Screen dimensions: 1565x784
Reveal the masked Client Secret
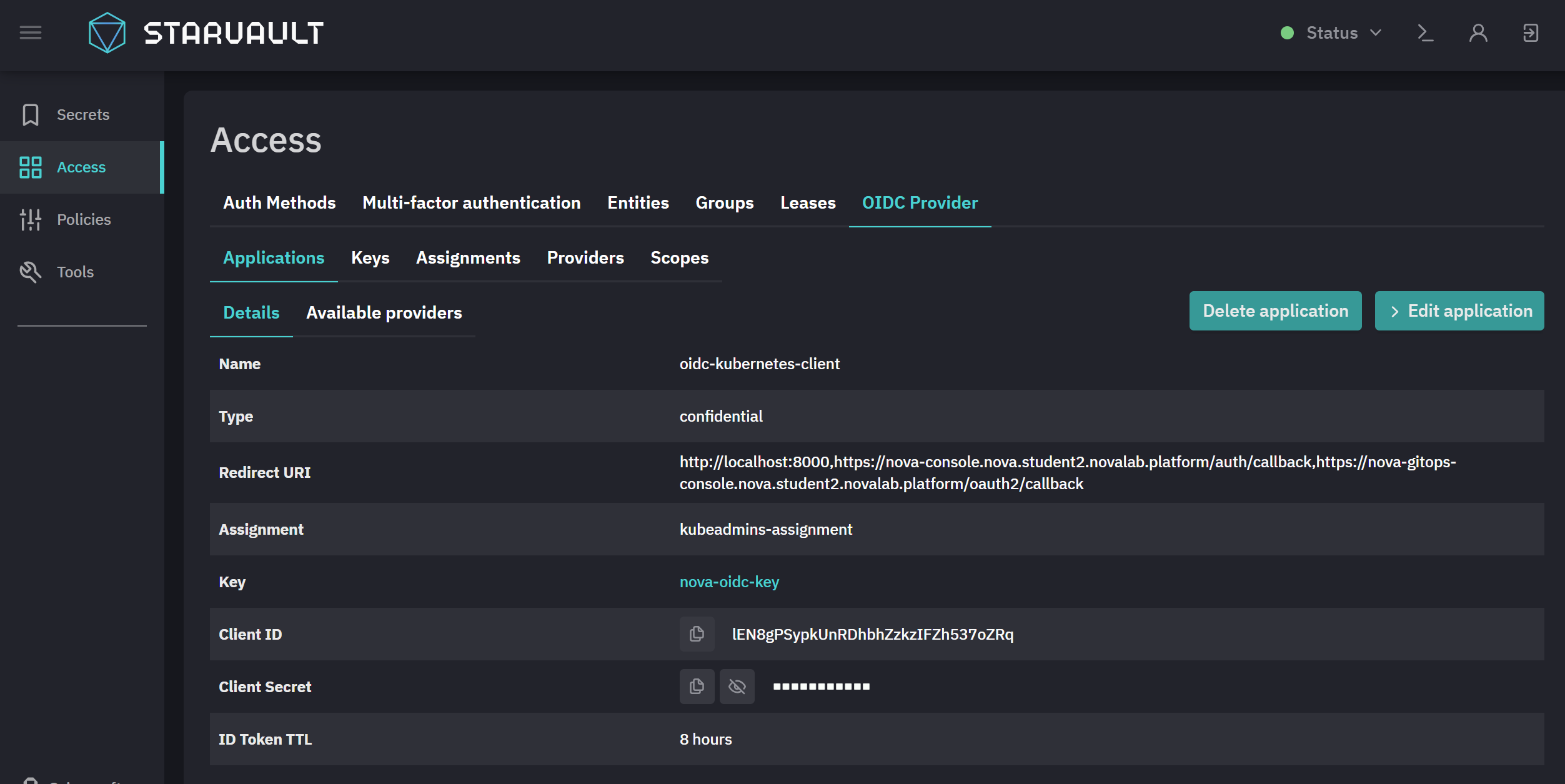pyautogui.click(x=737, y=687)
